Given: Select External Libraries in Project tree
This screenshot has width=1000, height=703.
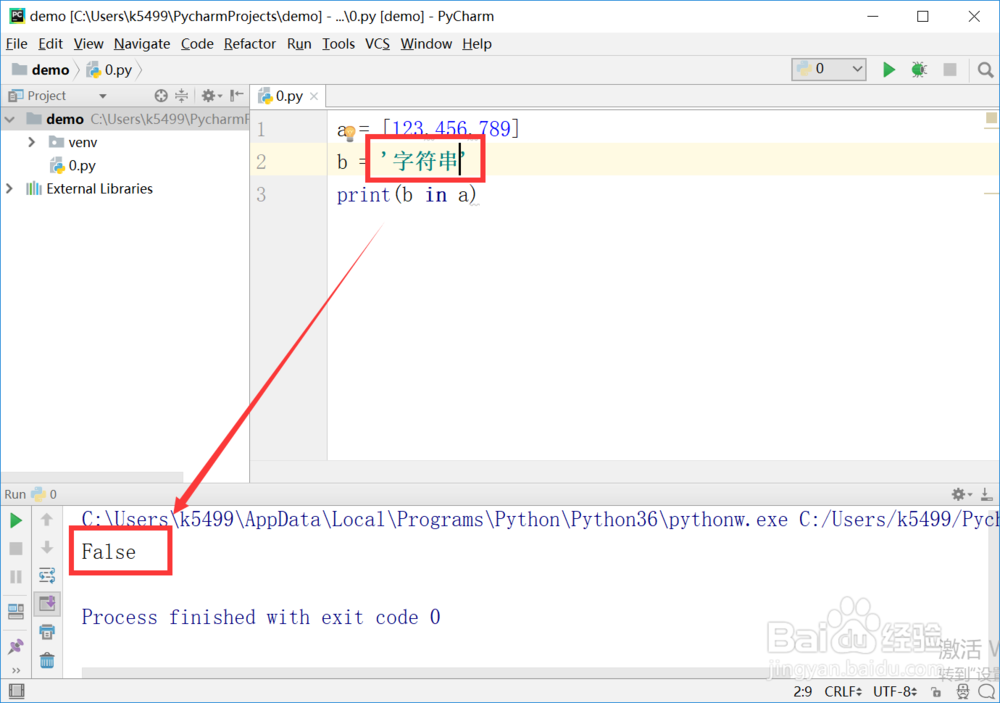Looking at the screenshot, I should [99, 189].
